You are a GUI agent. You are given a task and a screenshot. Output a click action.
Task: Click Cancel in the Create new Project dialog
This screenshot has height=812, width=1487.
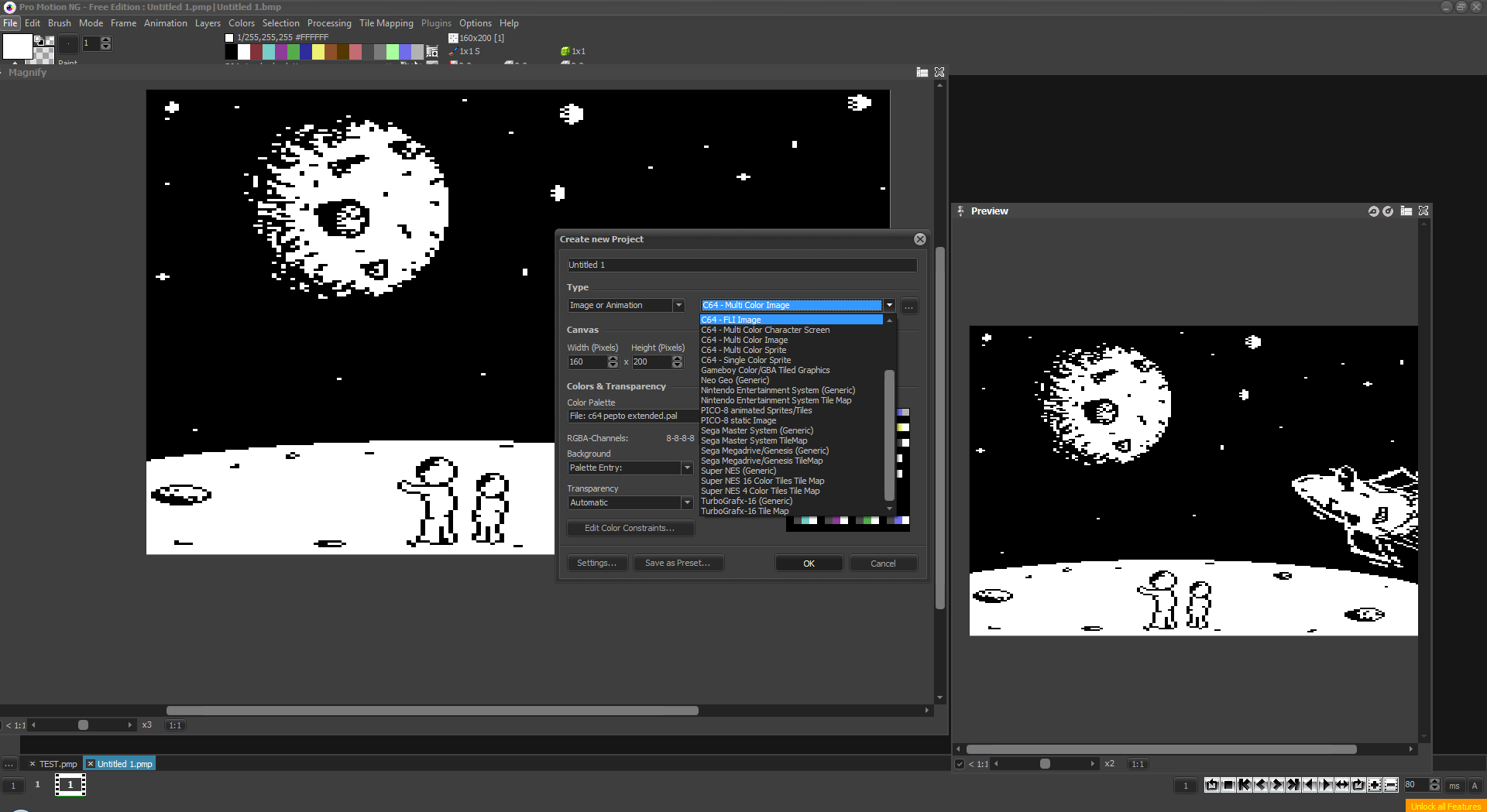point(883,564)
